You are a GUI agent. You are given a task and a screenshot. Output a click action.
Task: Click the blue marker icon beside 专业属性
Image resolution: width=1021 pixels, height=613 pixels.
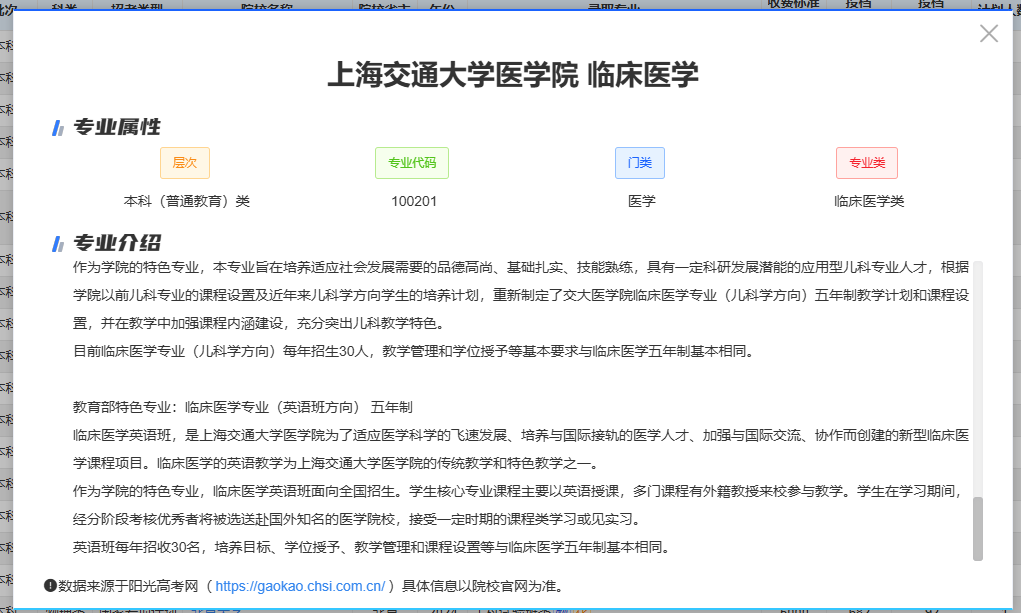pyautogui.click(x=57, y=128)
